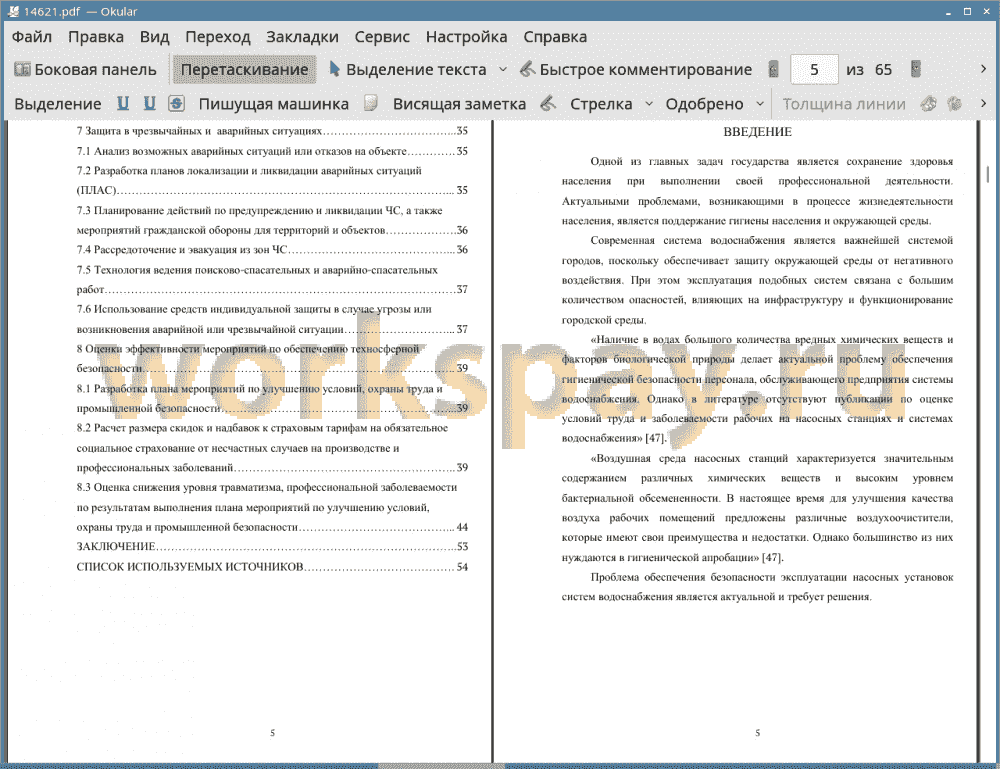Screen dimensions: 1000x769
Task: Click the ЗАКЛЮЧЕНИЕ contents line
Action: coord(272,546)
